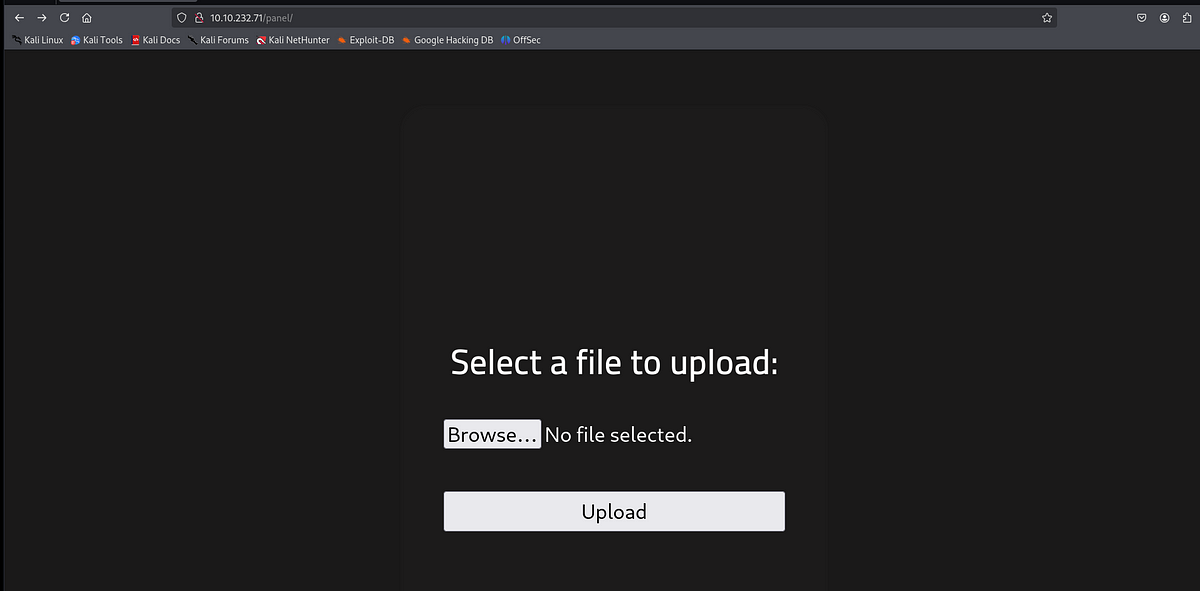Click the Browse... file chooser button
1200x591 pixels.
492,434
